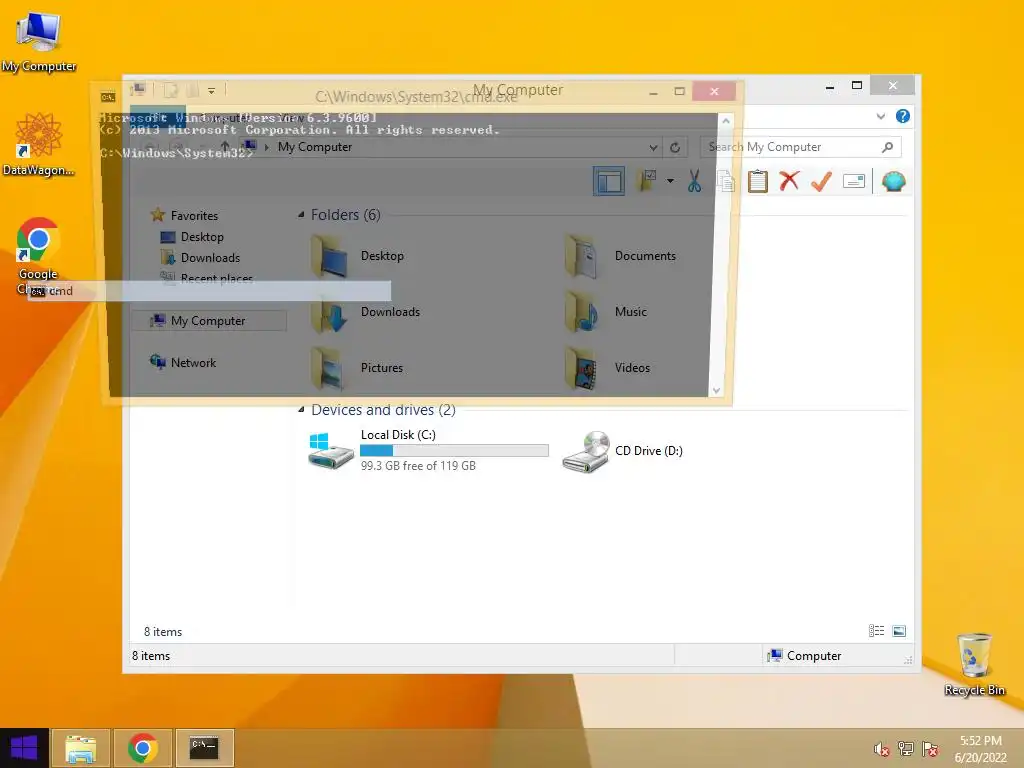Select the Pictures folder
Image resolution: width=1024 pixels, height=768 pixels.
click(x=358, y=368)
